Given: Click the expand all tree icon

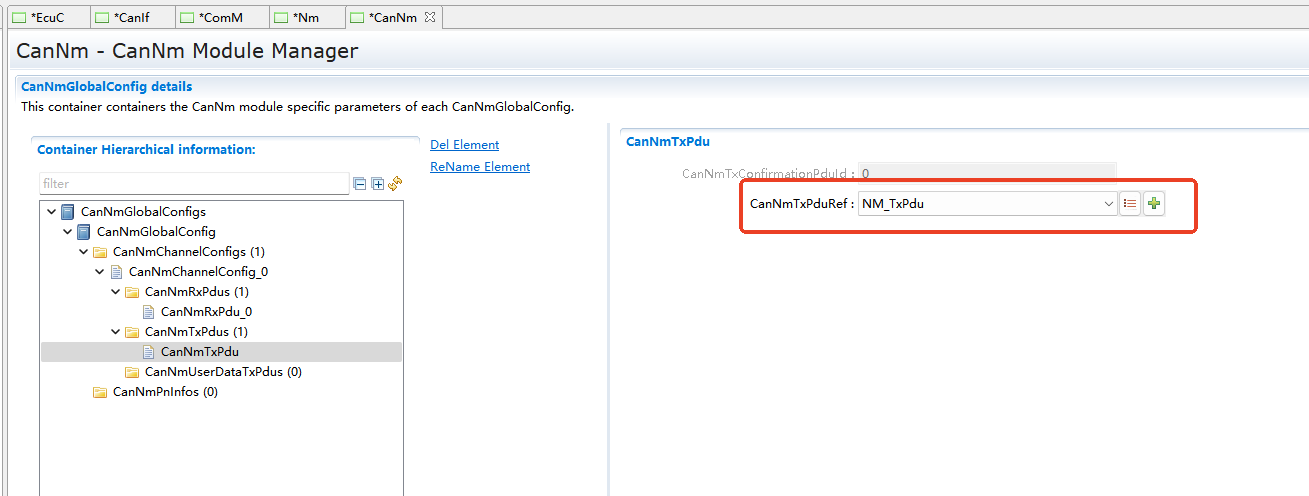Looking at the screenshot, I should coord(377,184).
